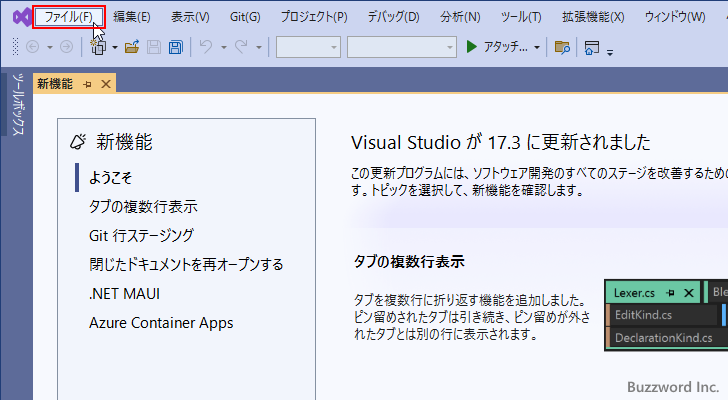Image resolution: width=728 pixels, height=400 pixels.
Task: Select the 新機能 document tab
Action: pos(55,84)
